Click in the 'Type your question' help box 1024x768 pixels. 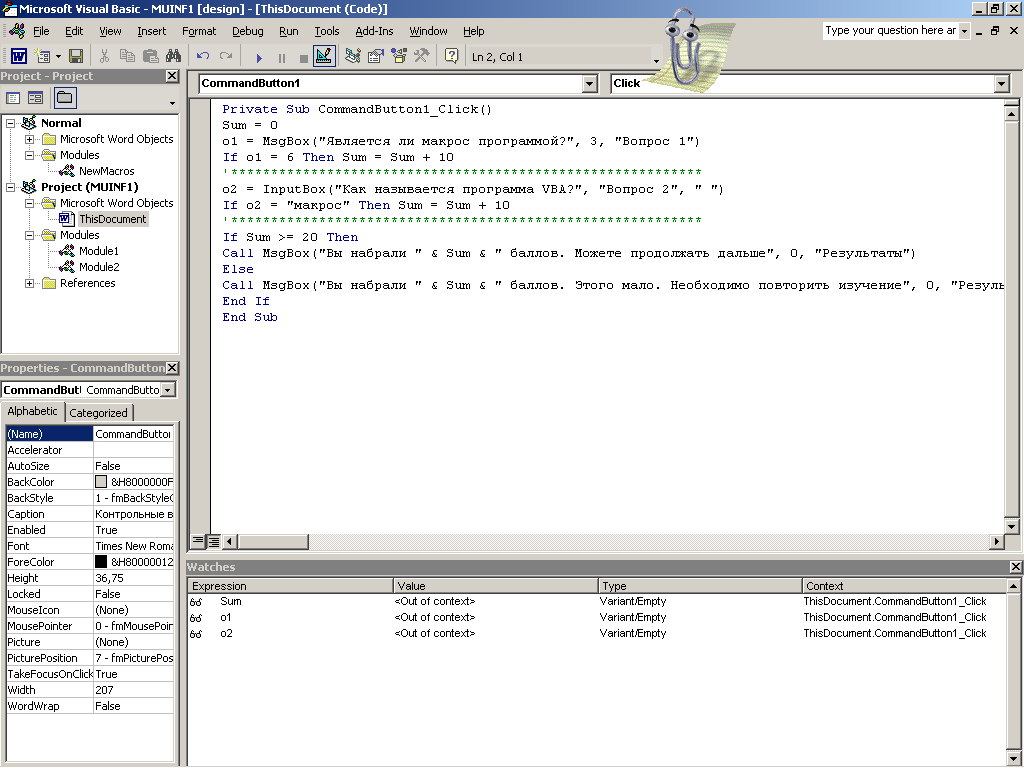[x=889, y=30]
